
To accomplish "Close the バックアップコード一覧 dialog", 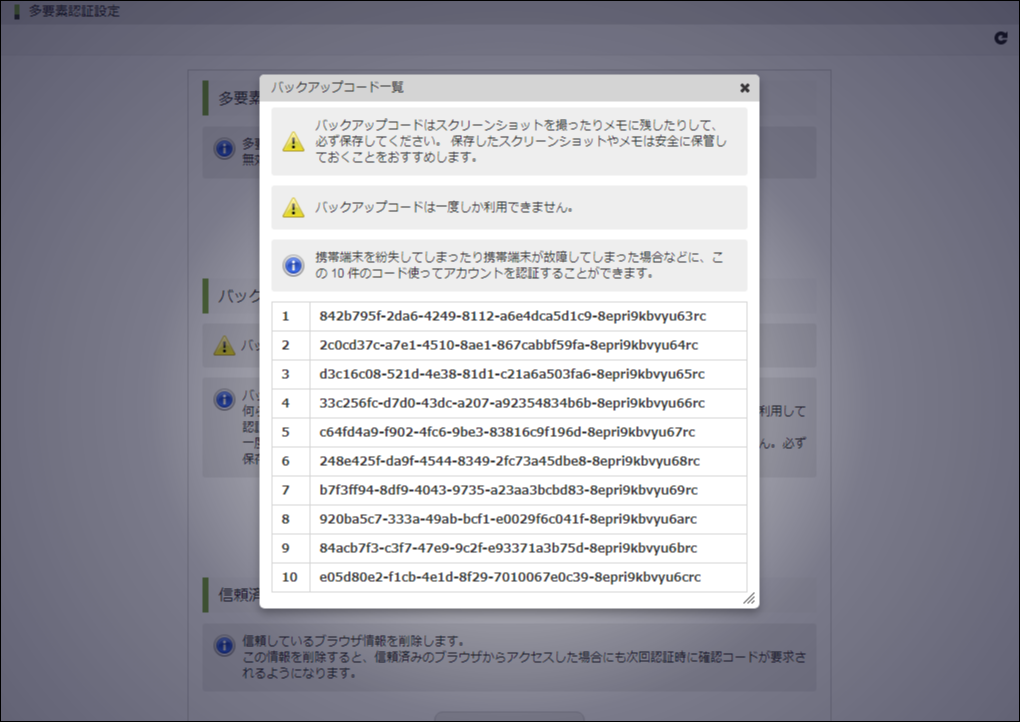I will 745,88.
